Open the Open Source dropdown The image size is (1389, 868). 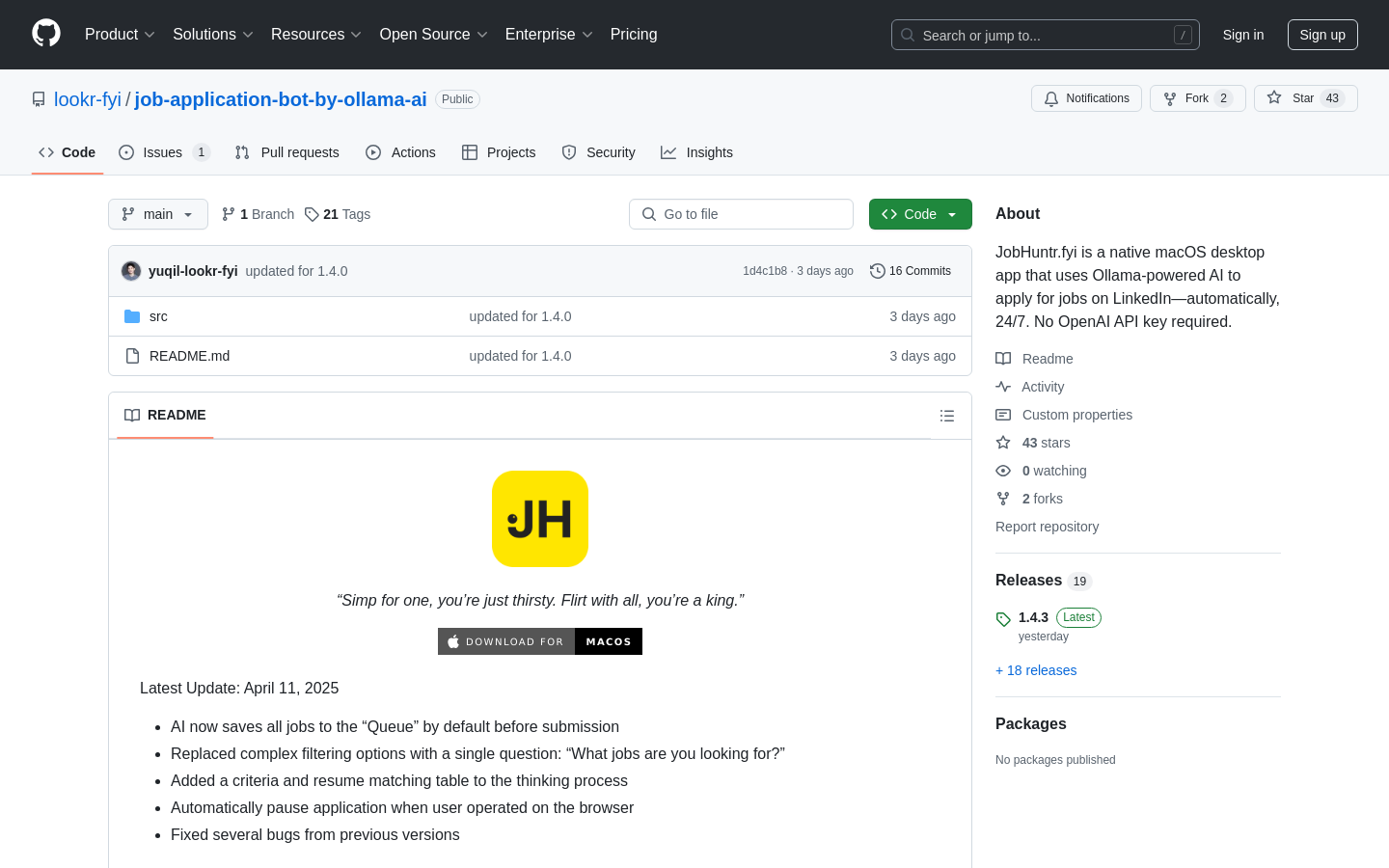(433, 35)
